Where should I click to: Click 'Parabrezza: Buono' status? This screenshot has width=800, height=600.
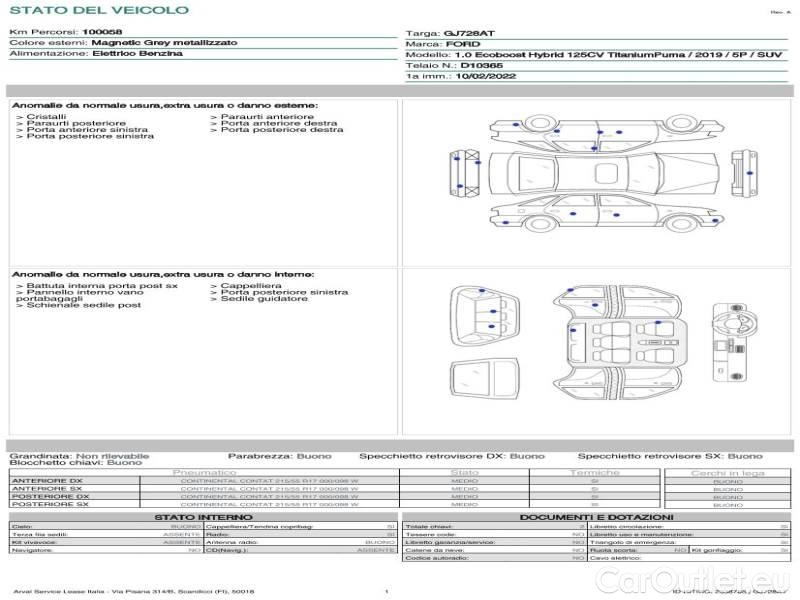click(280, 456)
